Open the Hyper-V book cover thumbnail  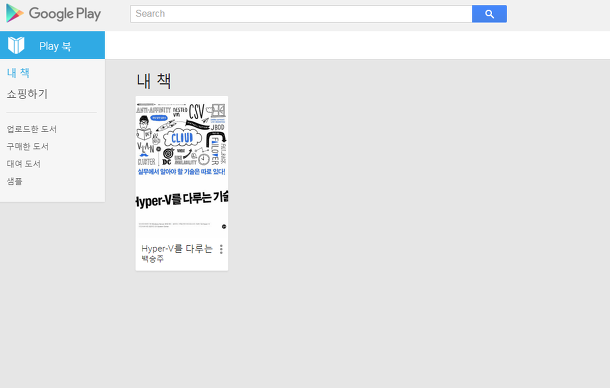point(182,167)
